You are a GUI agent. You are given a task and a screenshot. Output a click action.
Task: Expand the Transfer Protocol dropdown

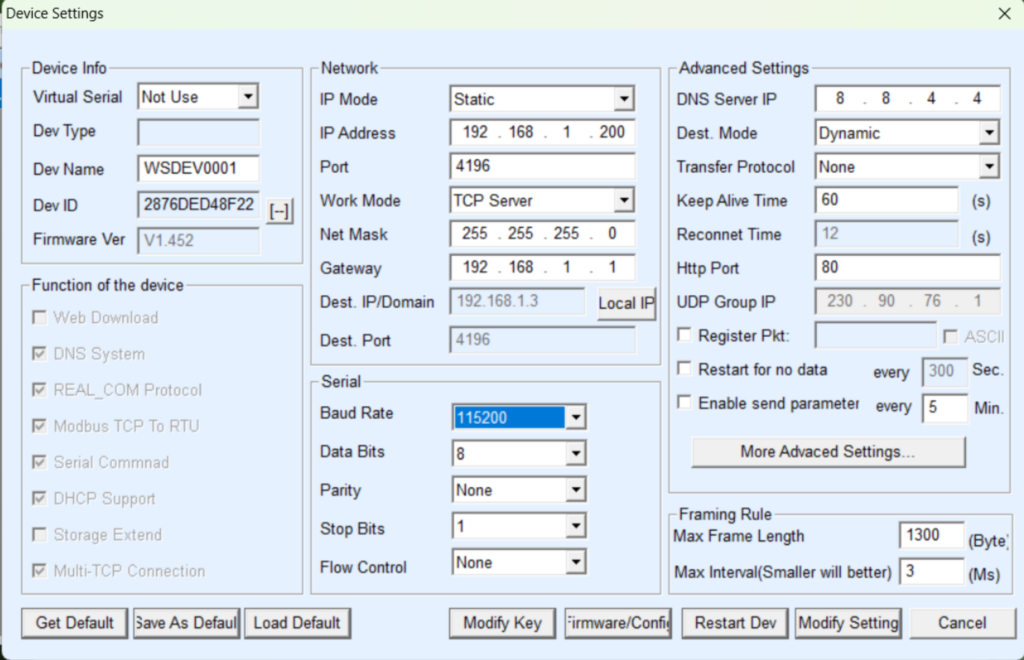click(x=989, y=166)
